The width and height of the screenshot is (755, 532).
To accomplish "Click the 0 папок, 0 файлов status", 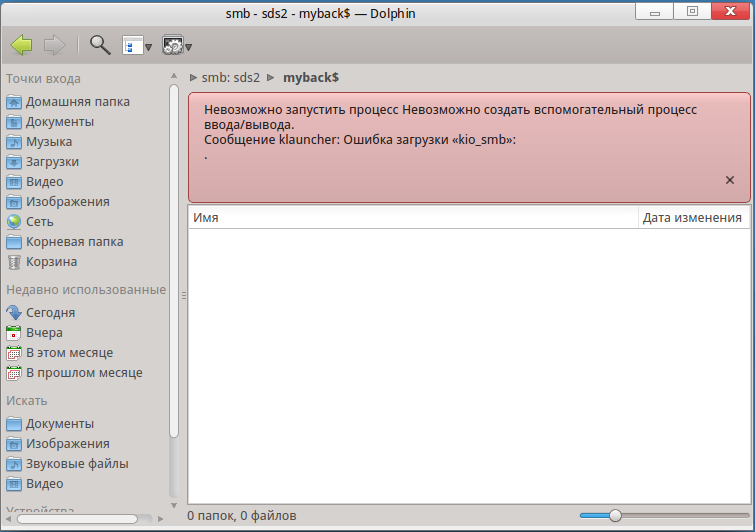I will click(x=242, y=516).
